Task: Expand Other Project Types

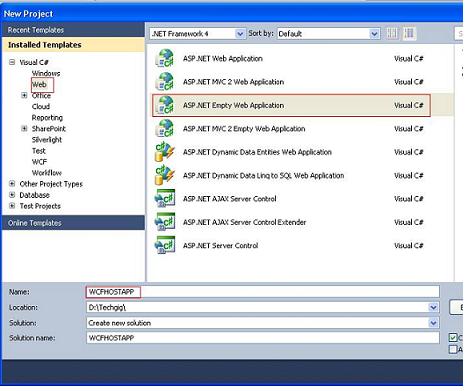Action: coord(12,184)
